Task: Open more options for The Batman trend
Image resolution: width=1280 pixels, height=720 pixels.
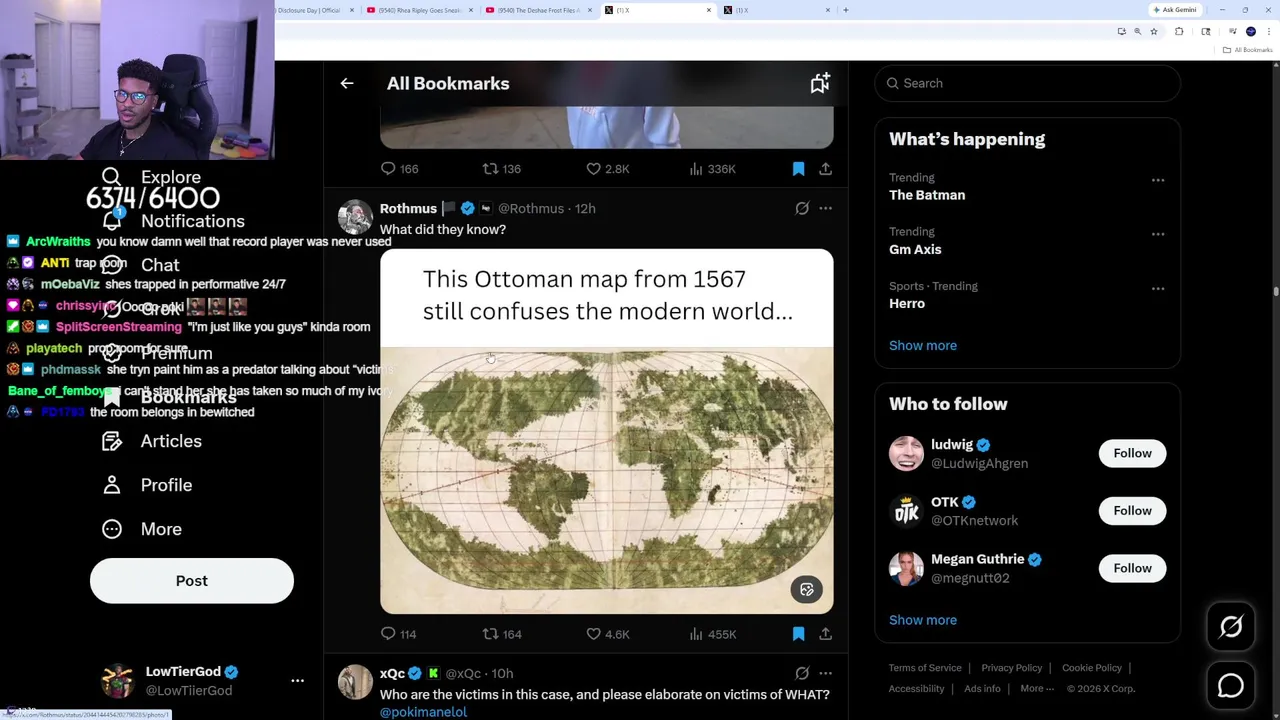Action: tap(1158, 180)
